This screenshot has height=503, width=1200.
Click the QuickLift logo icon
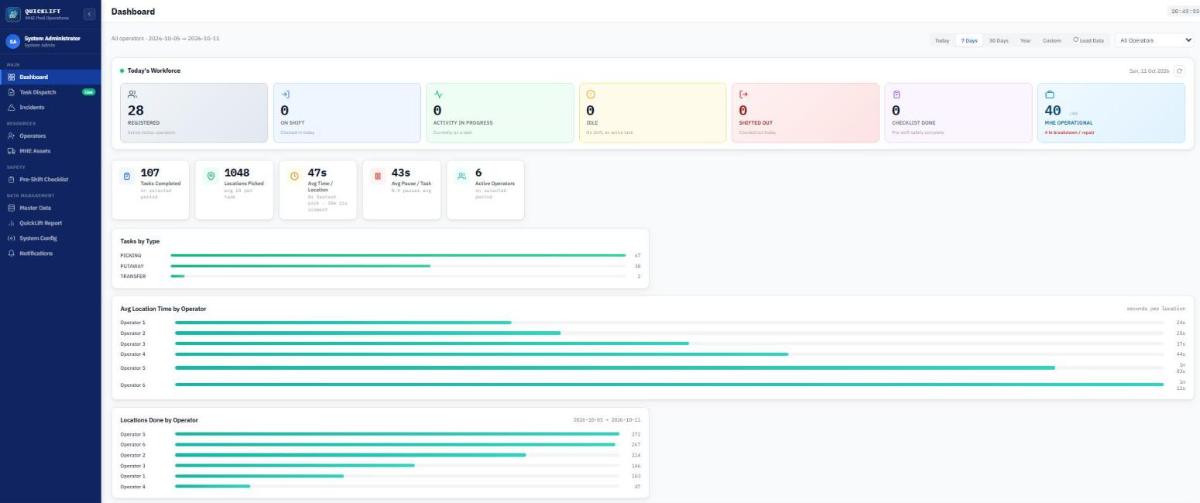13,14
